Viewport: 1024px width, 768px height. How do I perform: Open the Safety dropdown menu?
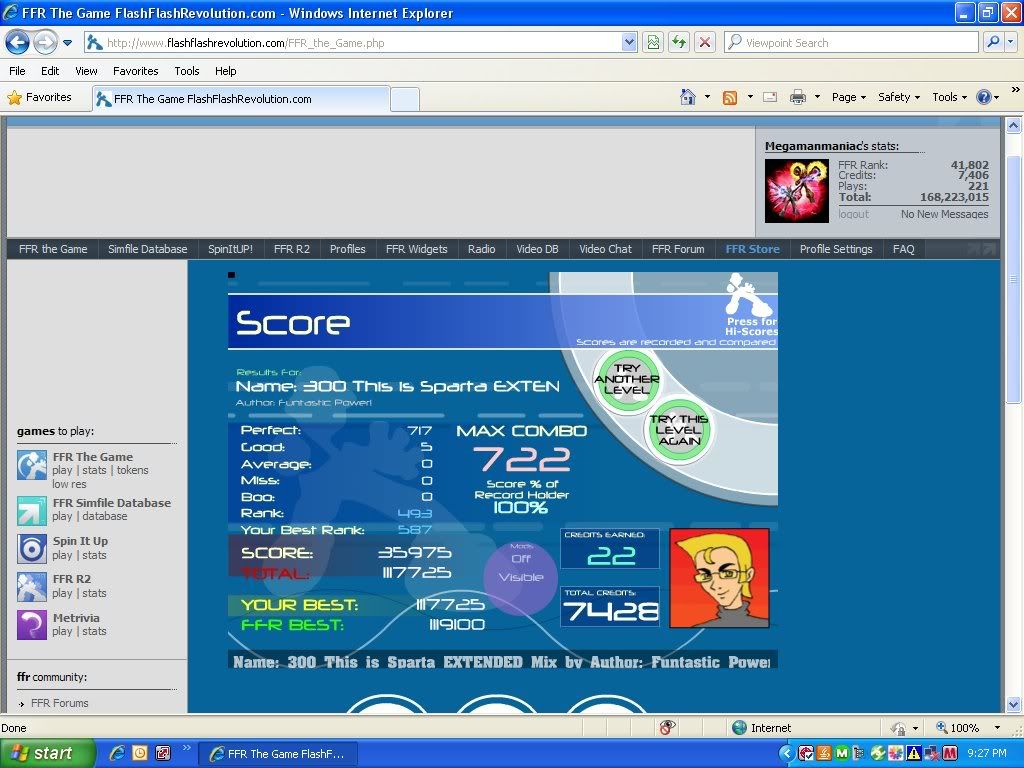899,97
